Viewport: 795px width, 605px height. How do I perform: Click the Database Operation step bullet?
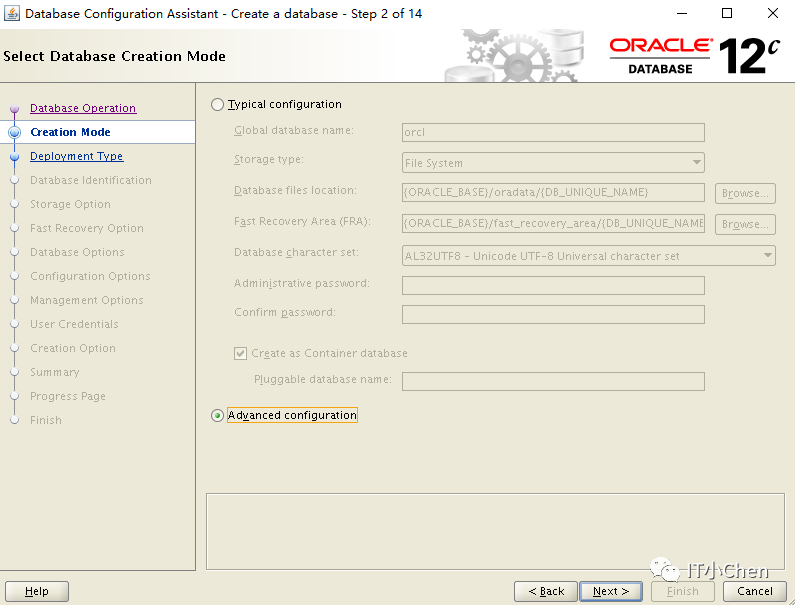click(15, 109)
